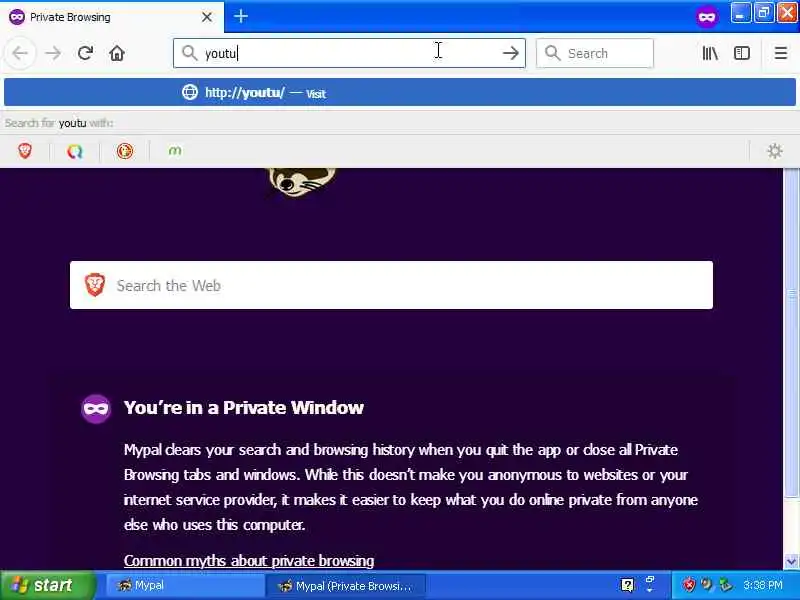The height and width of the screenshot is (600, 800).
Task: Search youtu with the multicolor circle engine
Action: tap(74, 151)
